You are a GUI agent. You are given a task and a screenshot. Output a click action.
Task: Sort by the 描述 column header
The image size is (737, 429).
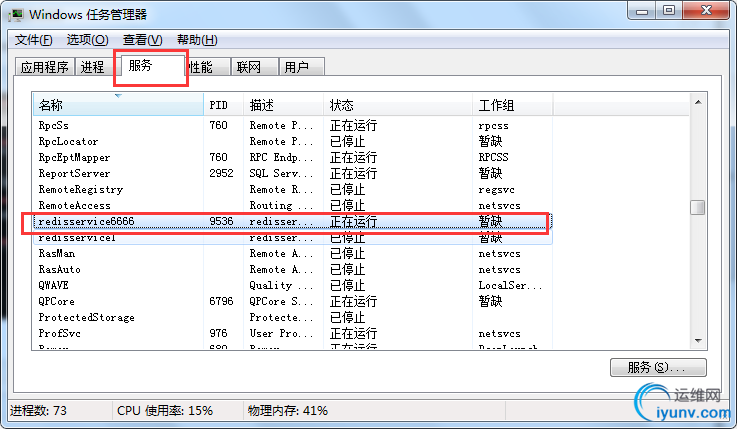(x=283, y=105)
